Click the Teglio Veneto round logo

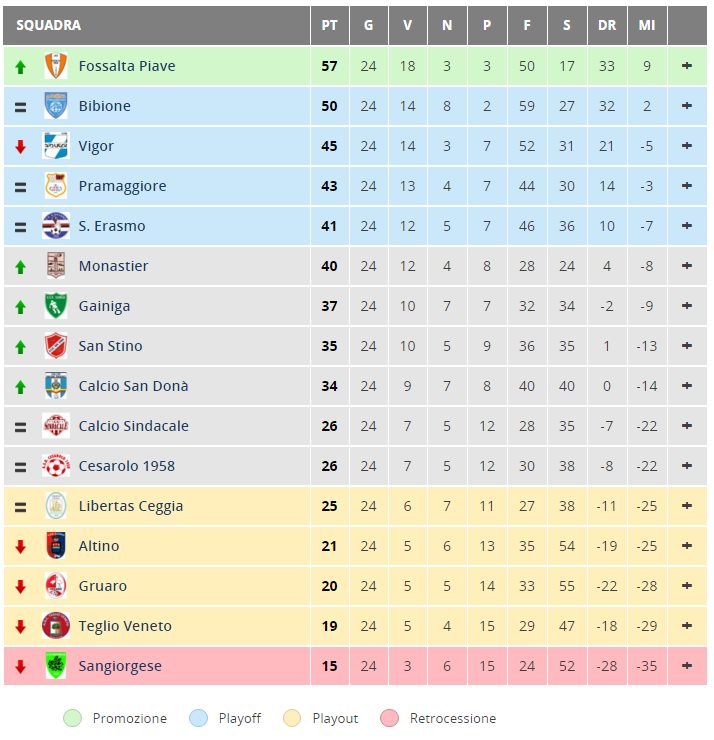[x=56, y=626]
